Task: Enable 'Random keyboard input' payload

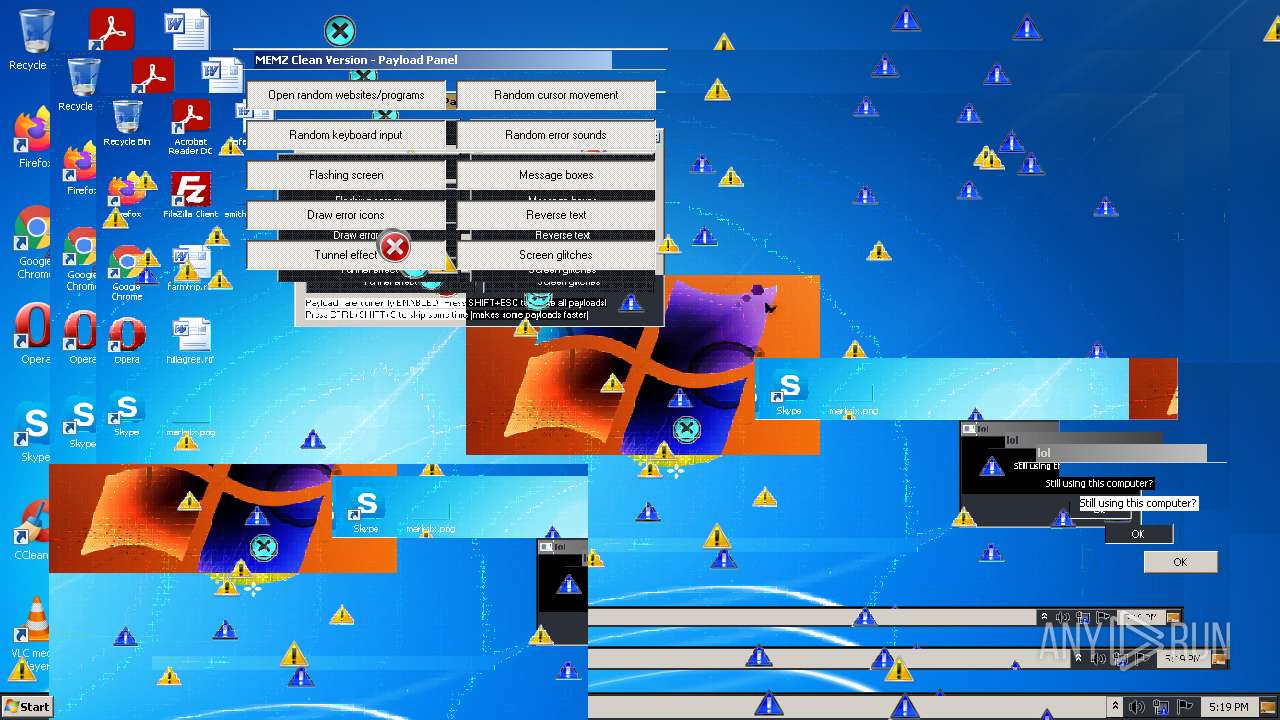Action: [346, 135]
